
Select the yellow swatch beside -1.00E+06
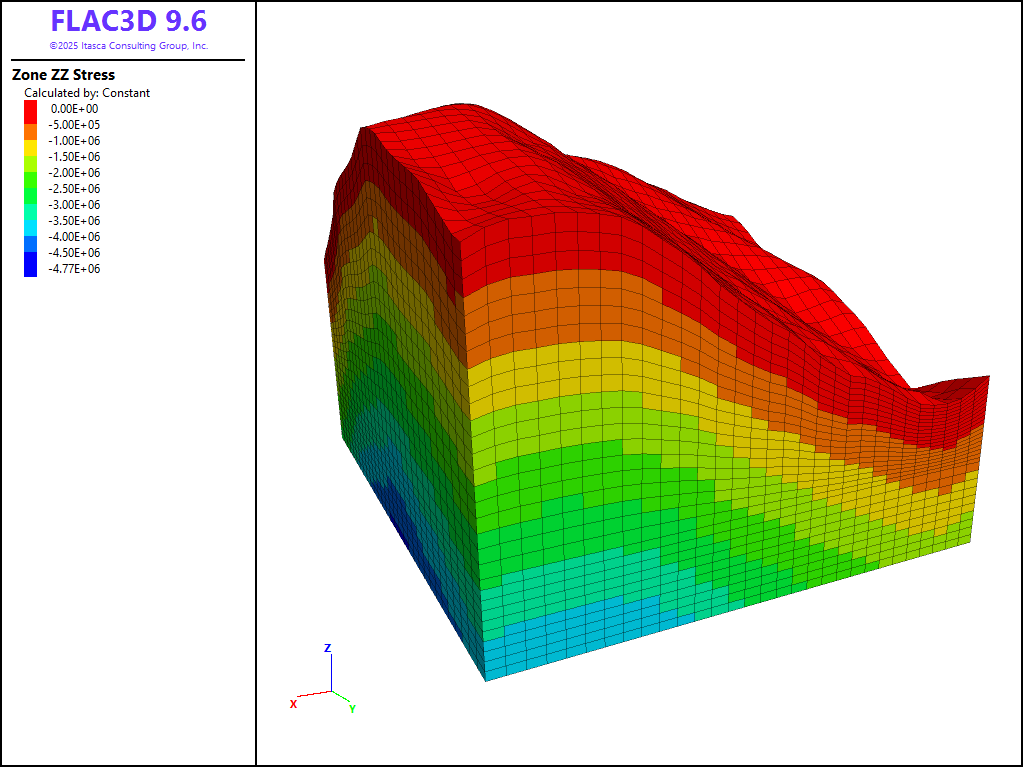point(30,141)
